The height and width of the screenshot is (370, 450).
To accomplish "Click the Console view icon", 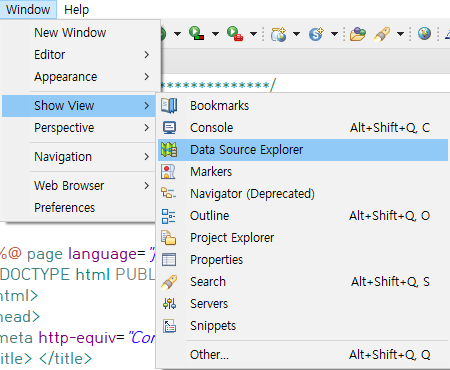I will coord(169,128).
